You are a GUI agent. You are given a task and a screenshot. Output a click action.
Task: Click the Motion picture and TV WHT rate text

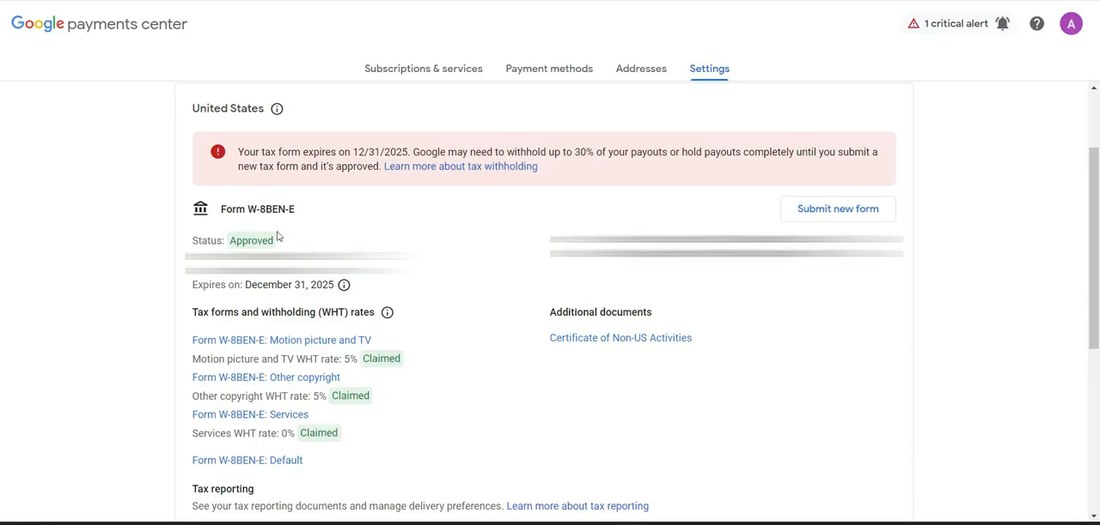274,359
